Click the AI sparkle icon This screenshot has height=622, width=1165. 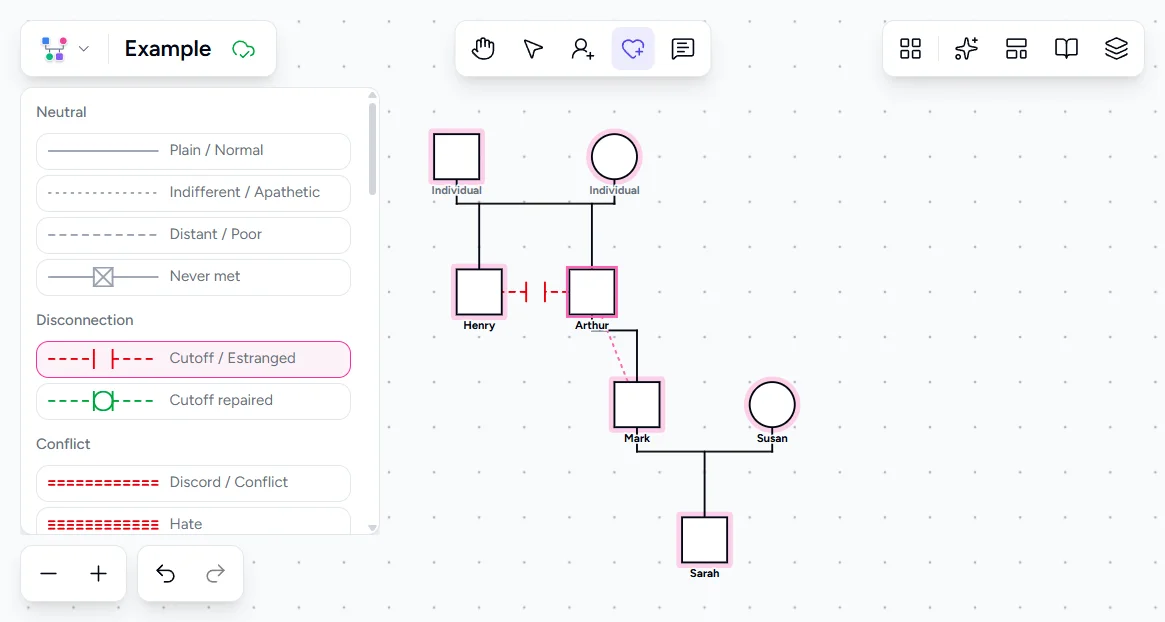pos(966,49)
